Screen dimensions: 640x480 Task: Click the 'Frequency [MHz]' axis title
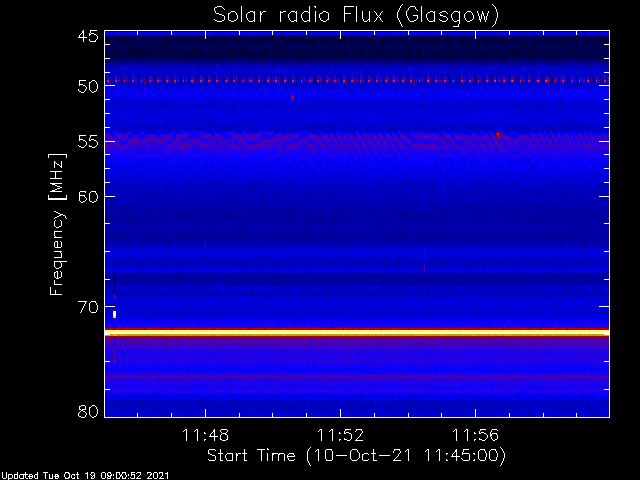tap(57, 224)
